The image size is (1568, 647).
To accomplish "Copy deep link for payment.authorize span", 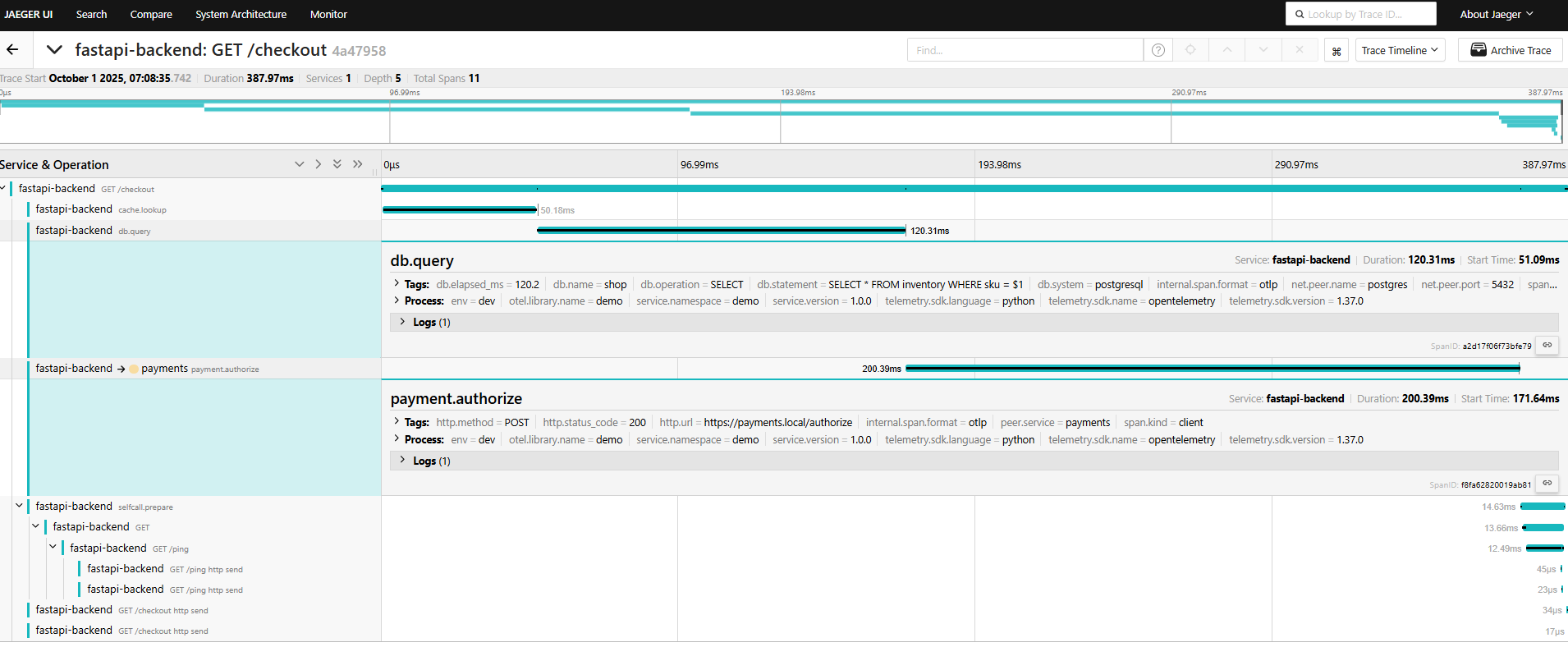I will click(x=1547, y=484).
